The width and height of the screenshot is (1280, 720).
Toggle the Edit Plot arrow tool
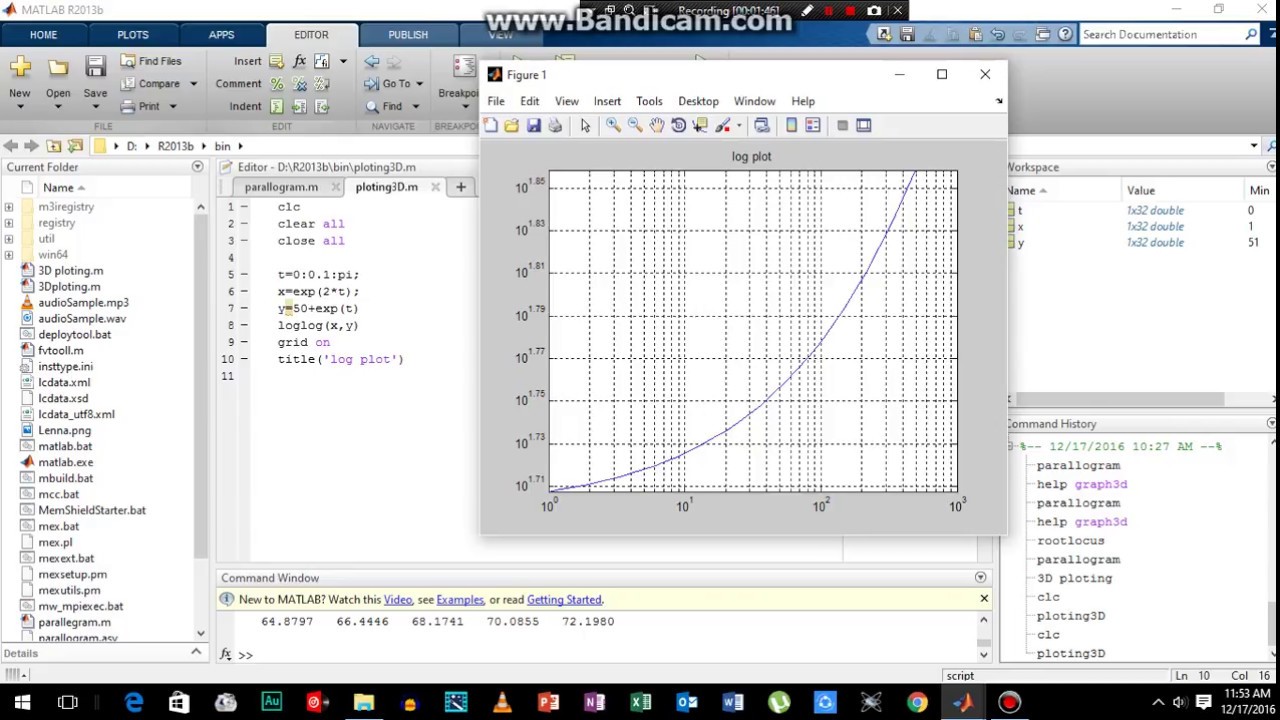585,125
